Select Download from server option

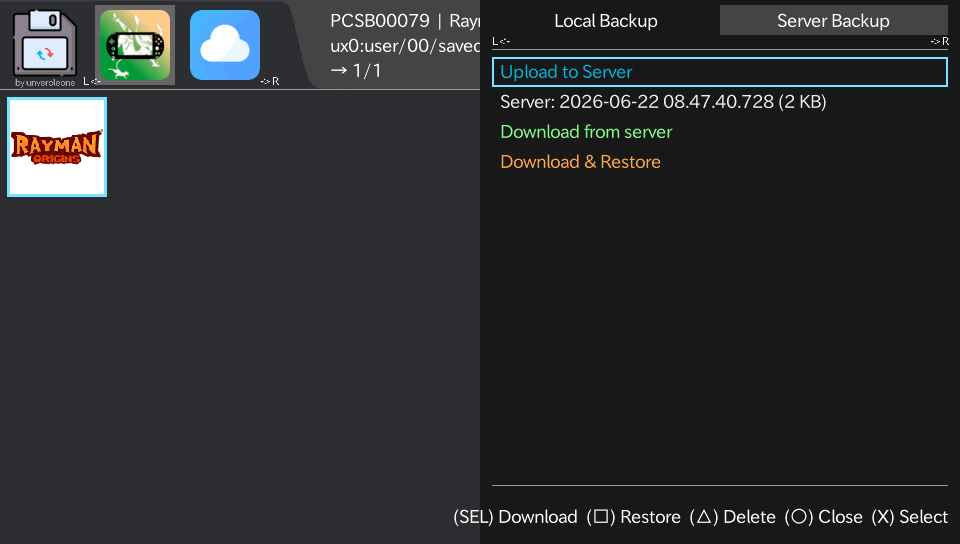pos(586,132)
